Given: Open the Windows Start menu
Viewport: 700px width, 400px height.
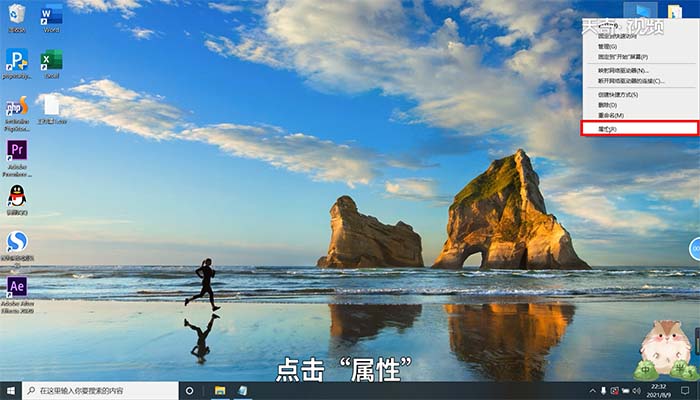Looking at the screenshot, I should point(11,391).
